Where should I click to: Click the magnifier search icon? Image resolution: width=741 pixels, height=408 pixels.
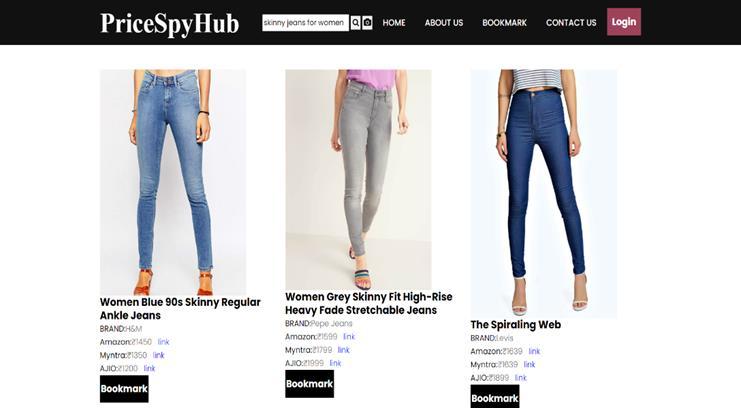[355, 23]
